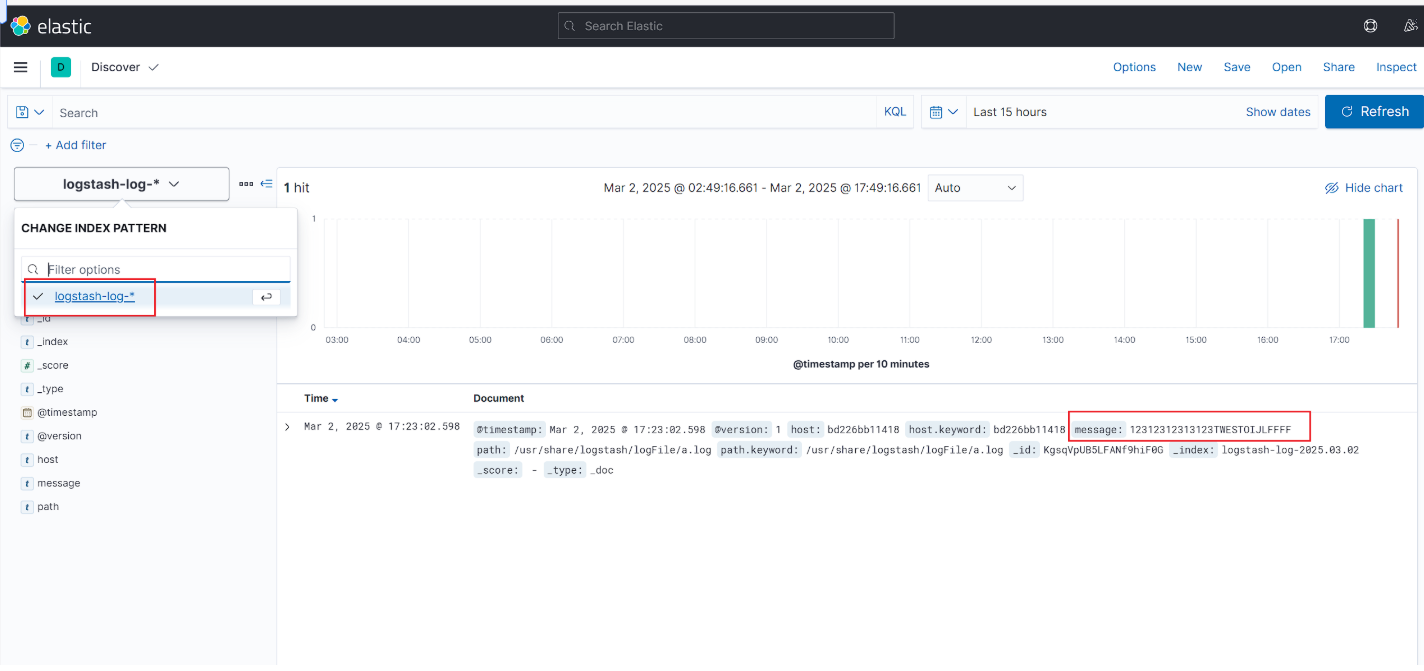The width and height of the screenshot is (1424, 671).
Task: Select logstash-log-* in the pattern list
Action: [95, 296]
